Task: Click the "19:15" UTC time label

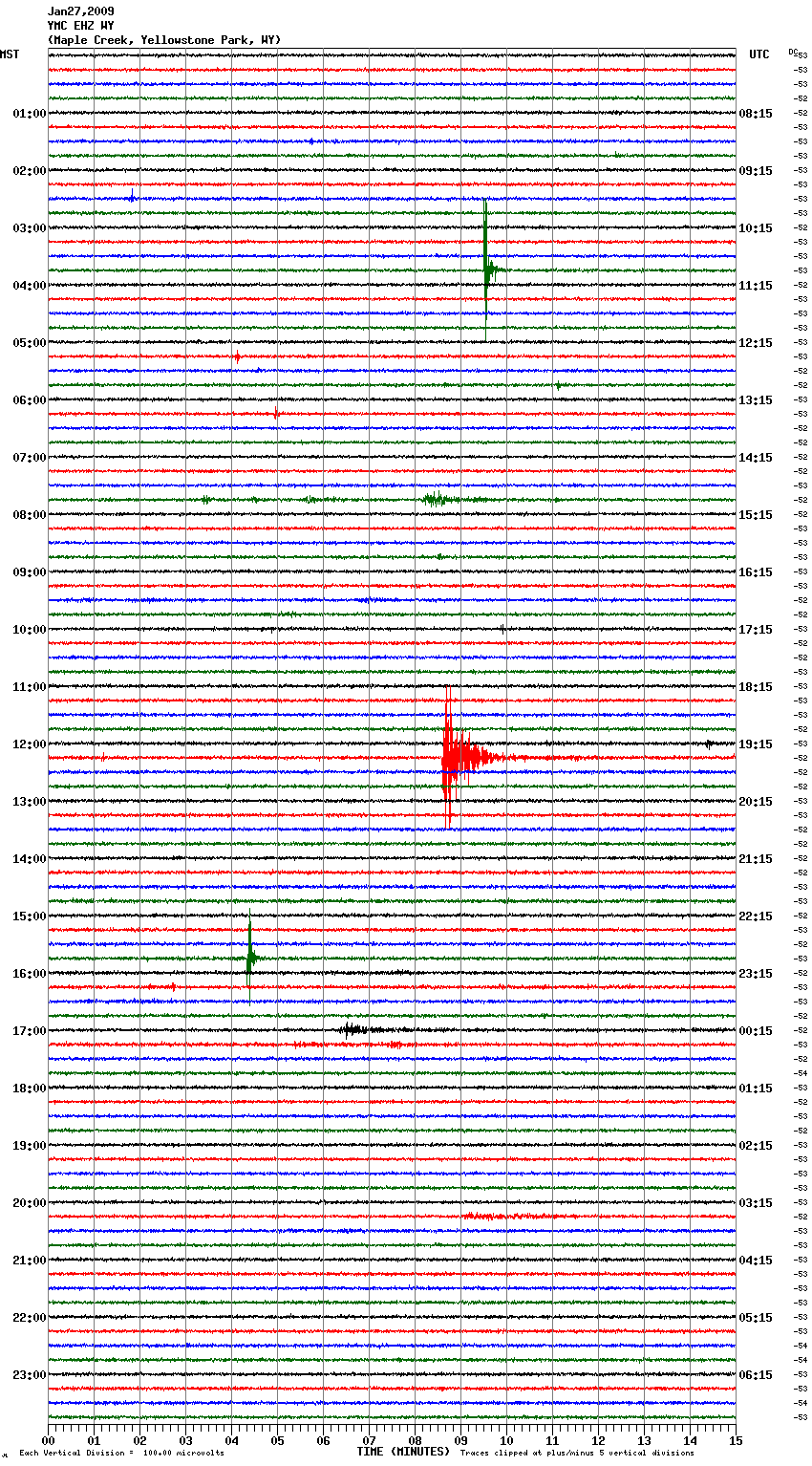Action: point(756,744)
